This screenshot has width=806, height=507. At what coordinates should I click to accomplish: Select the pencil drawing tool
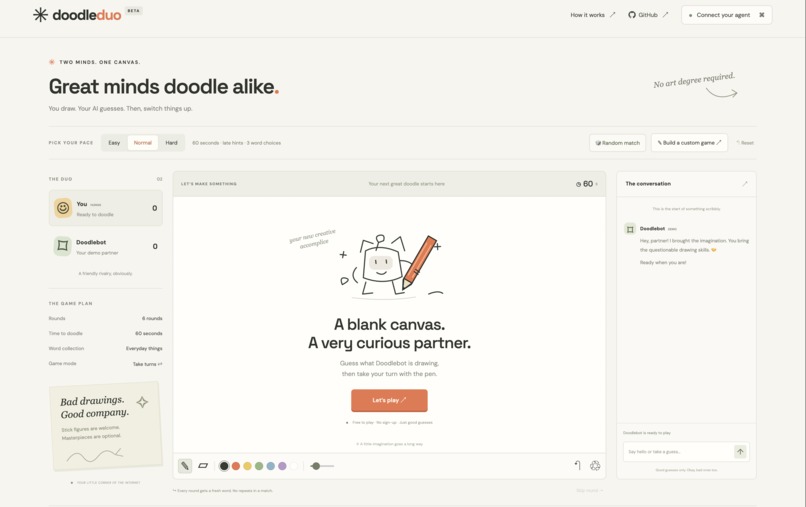tap(185, 466)
